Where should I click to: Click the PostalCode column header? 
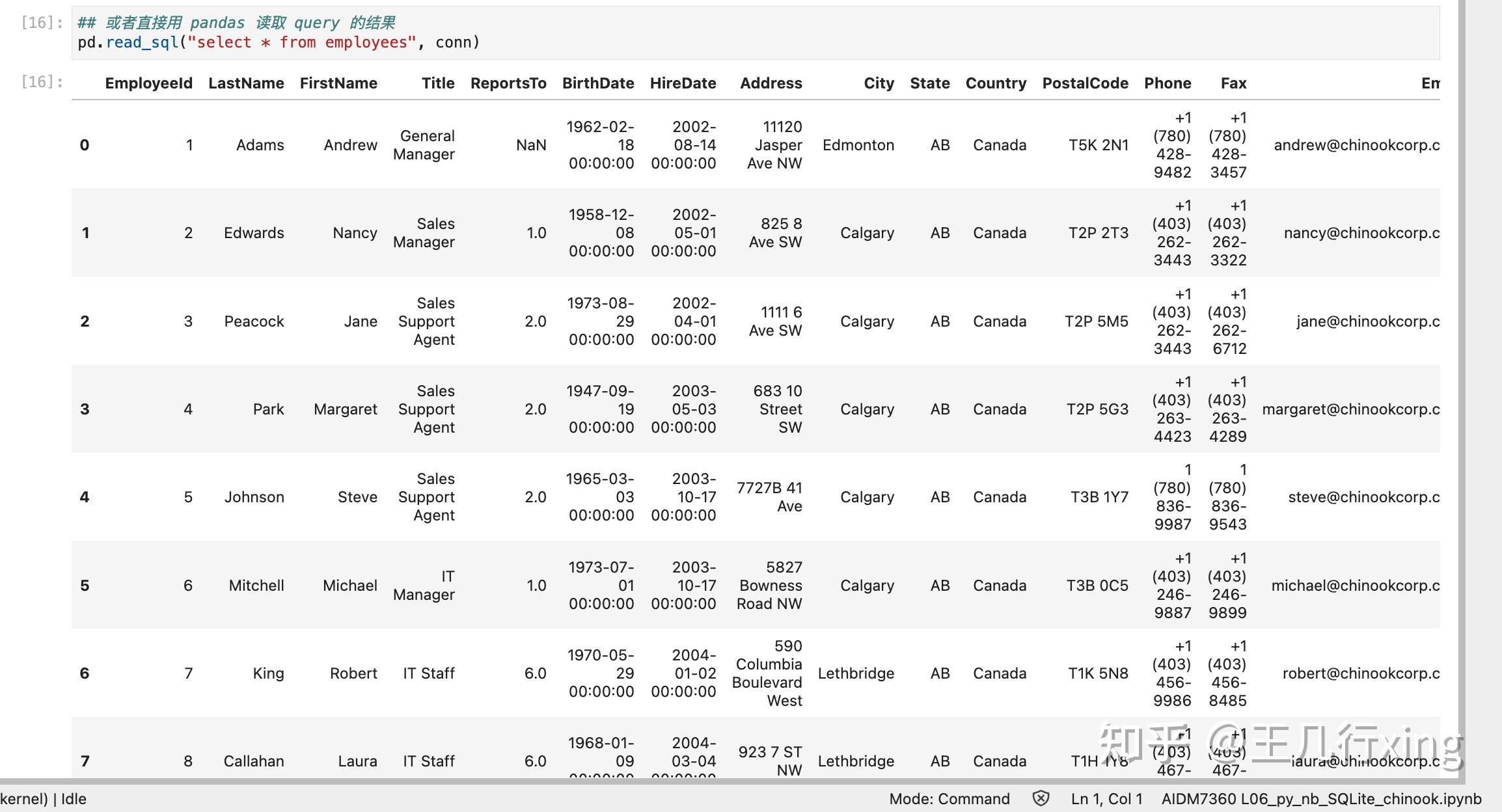pyautogui.click(x=1085, y=83)
